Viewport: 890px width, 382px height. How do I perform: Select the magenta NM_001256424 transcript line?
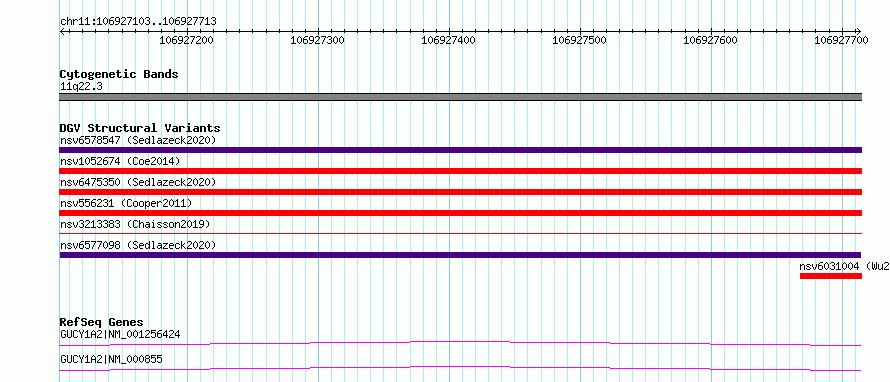point(460,343)
